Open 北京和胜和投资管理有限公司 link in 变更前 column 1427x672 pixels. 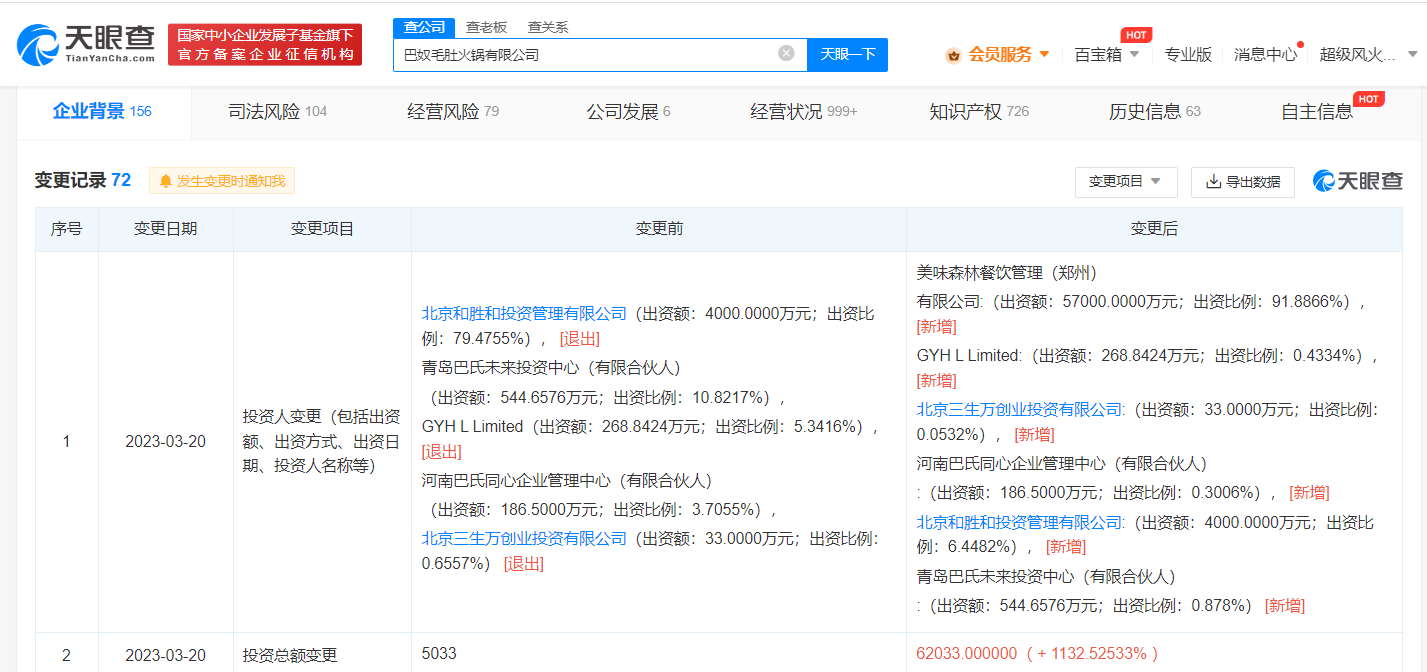pos(524,314)
